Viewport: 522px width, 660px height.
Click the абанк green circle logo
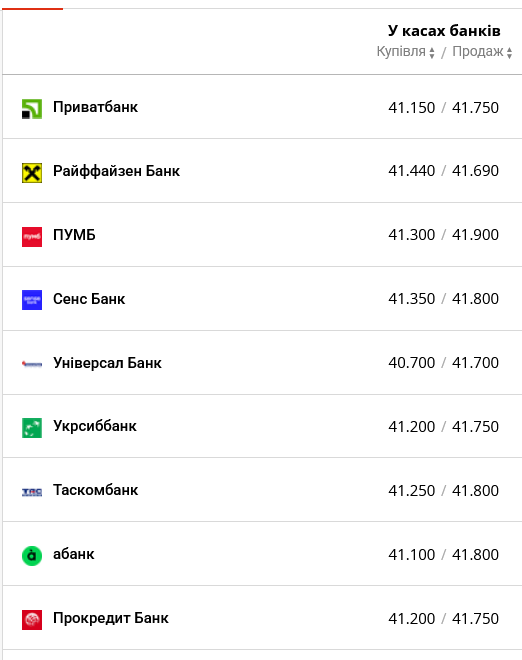32,556
